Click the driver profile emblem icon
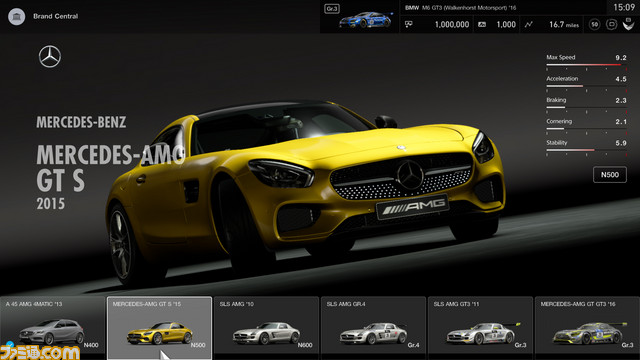Viewport: 640px width, 360px height. [629, 24]
